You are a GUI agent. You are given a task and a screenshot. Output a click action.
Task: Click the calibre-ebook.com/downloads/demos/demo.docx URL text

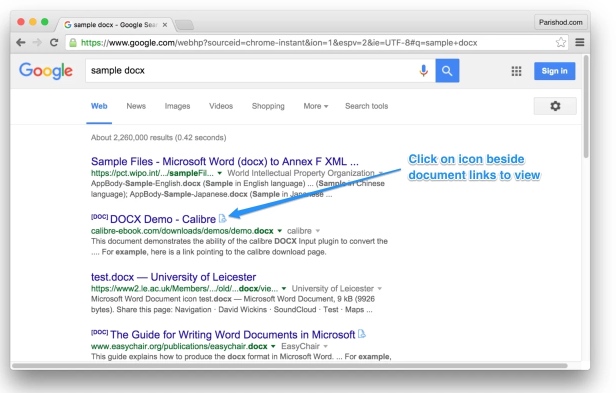point(182,231)
